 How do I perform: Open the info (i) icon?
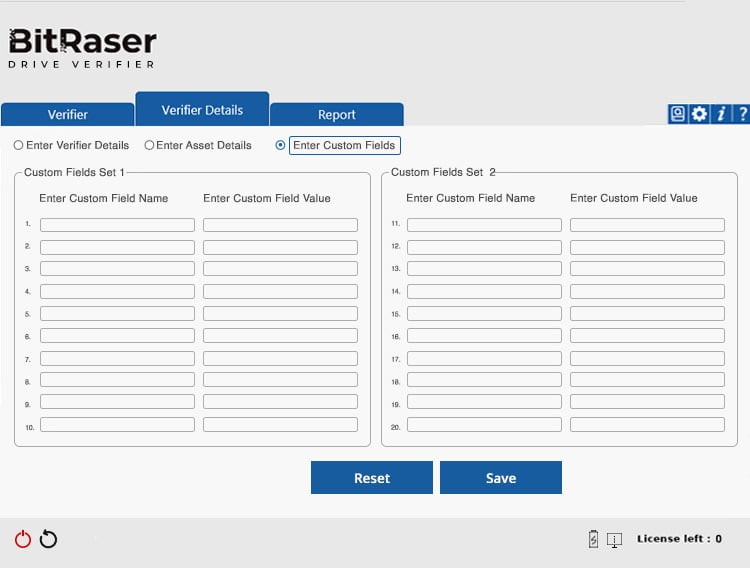pyautogui.click(x=721, y=114)
